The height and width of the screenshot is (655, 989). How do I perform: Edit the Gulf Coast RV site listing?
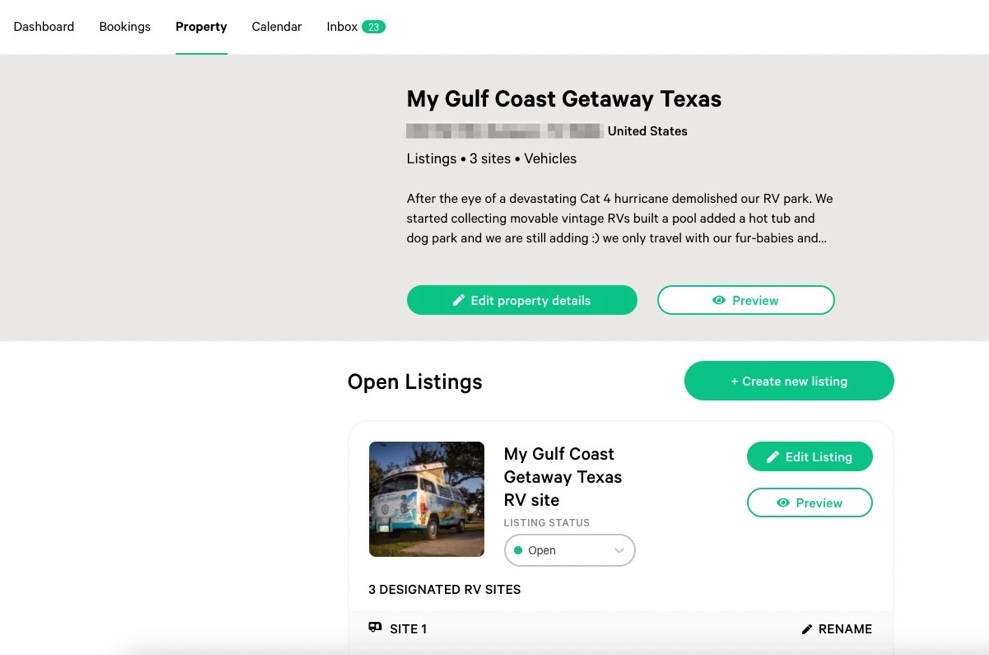coord(809,456)
